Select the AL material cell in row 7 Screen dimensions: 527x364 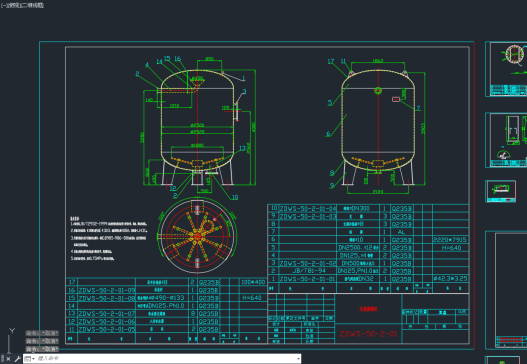pyautogui.click(x=401, y=232)
